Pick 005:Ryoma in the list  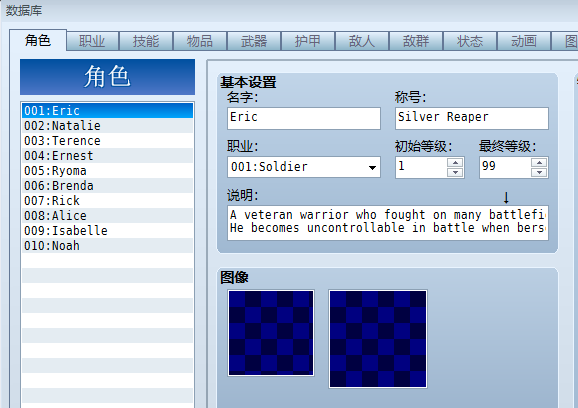point(107,171)
